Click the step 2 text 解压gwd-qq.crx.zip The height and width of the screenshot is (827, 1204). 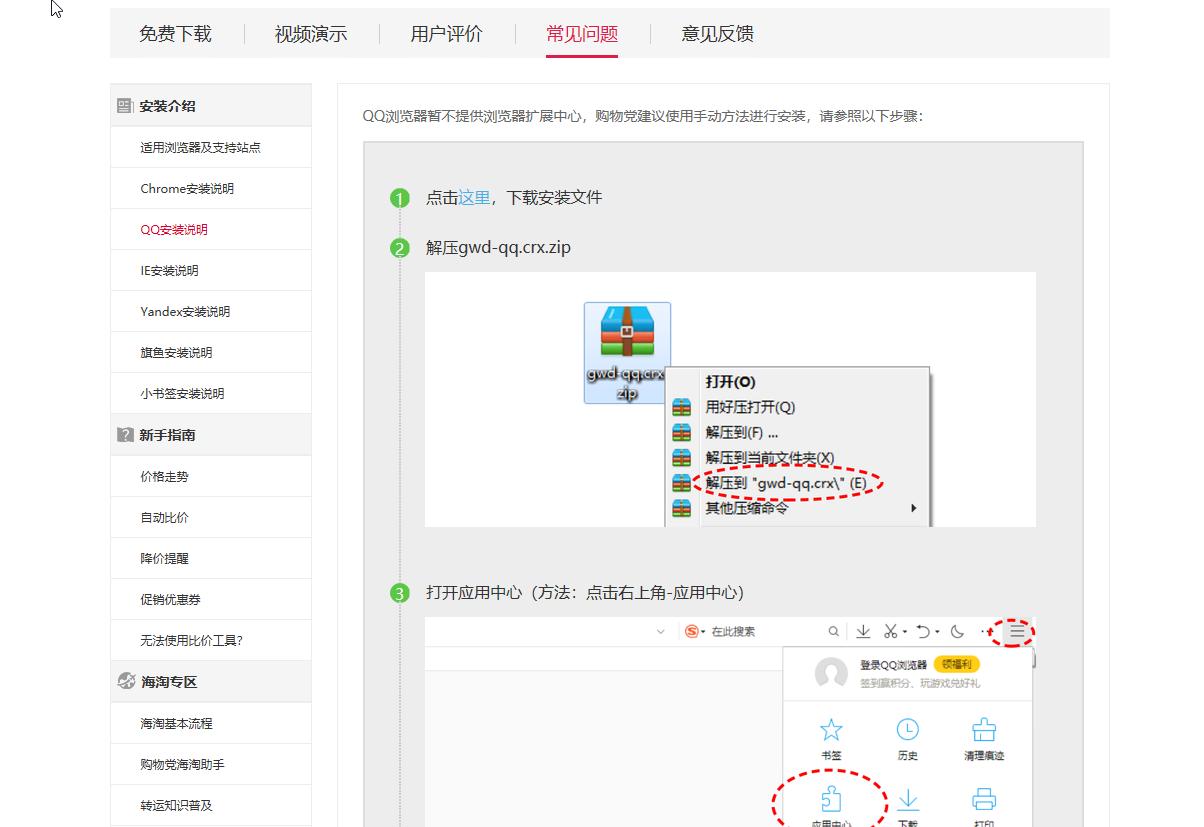point(498,247)
